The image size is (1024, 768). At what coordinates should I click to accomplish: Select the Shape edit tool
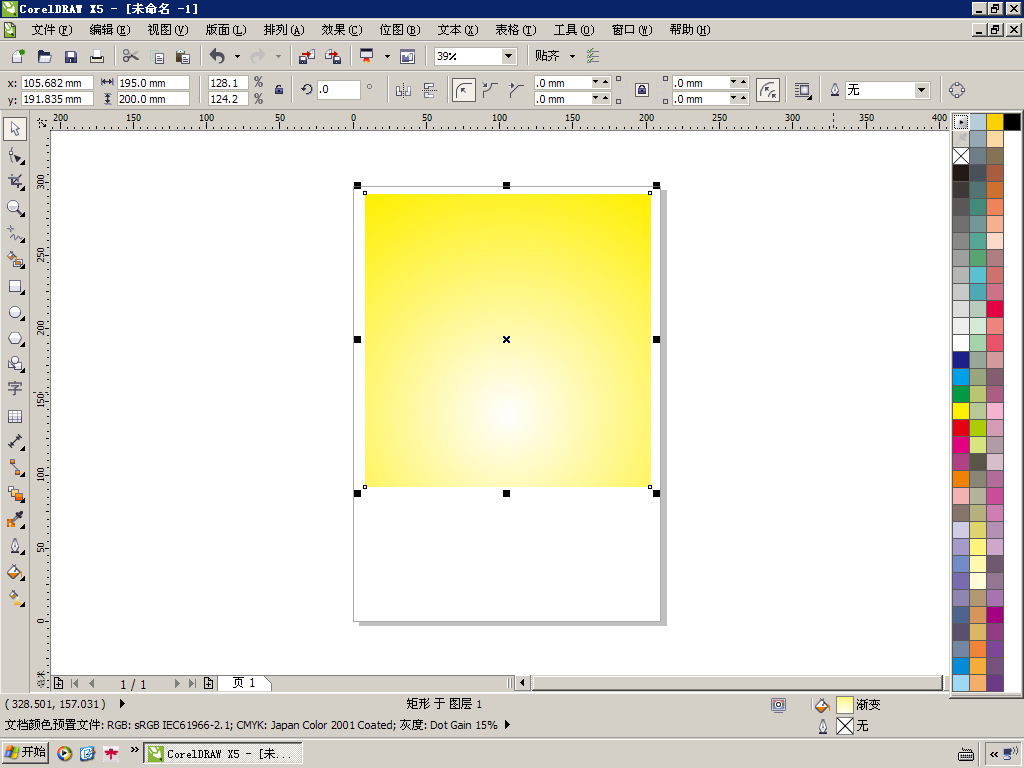(x=15, y=155)
